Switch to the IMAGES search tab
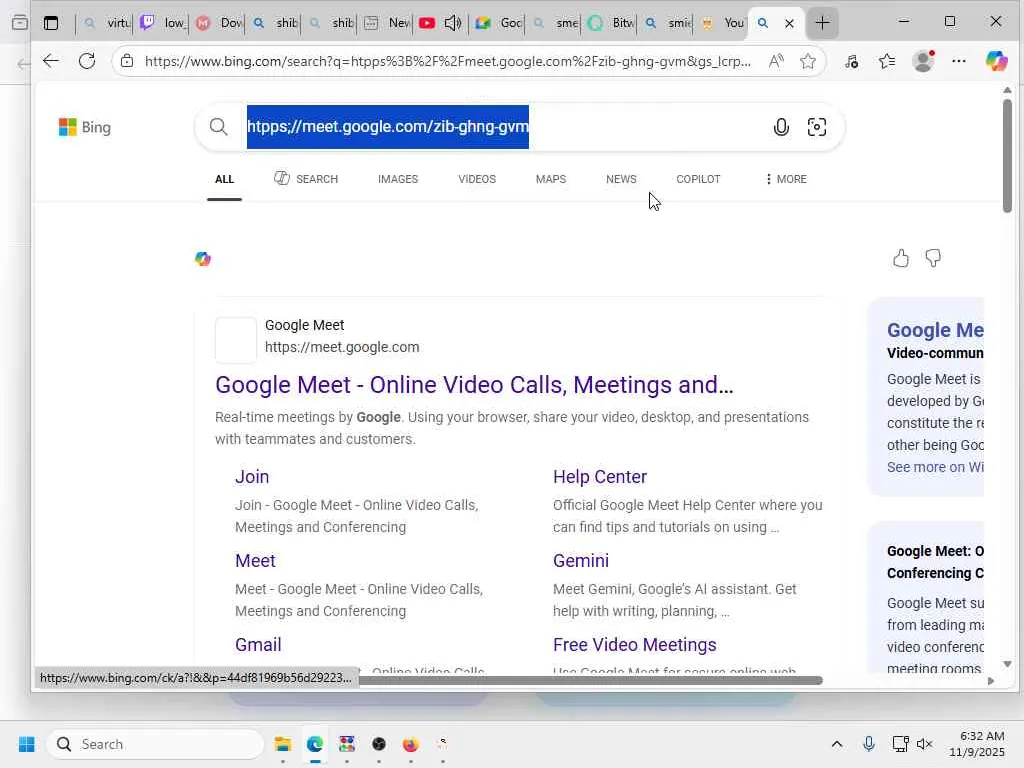 pyautogui.click(x=398, y=179)
